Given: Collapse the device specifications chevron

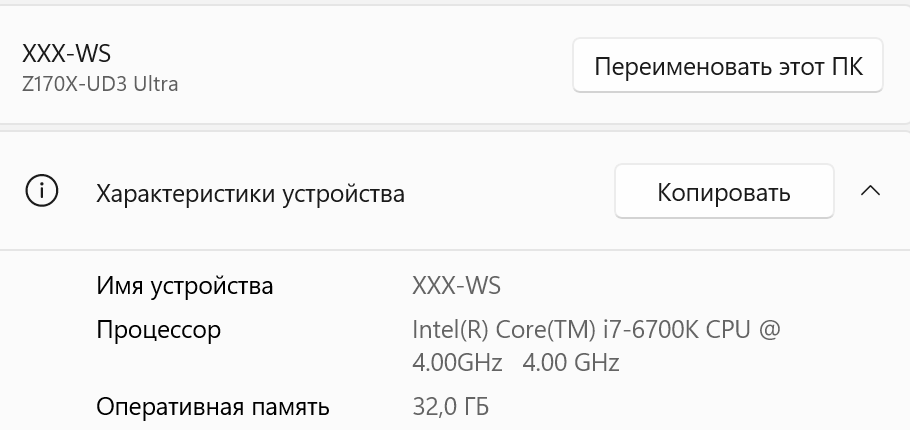Looking at the screenshot, I should (870, 191).
